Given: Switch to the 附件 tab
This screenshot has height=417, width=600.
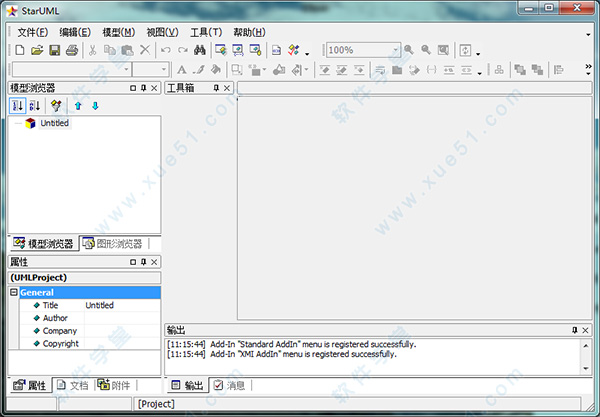Looking at the screenshot, I should [114, 385].
